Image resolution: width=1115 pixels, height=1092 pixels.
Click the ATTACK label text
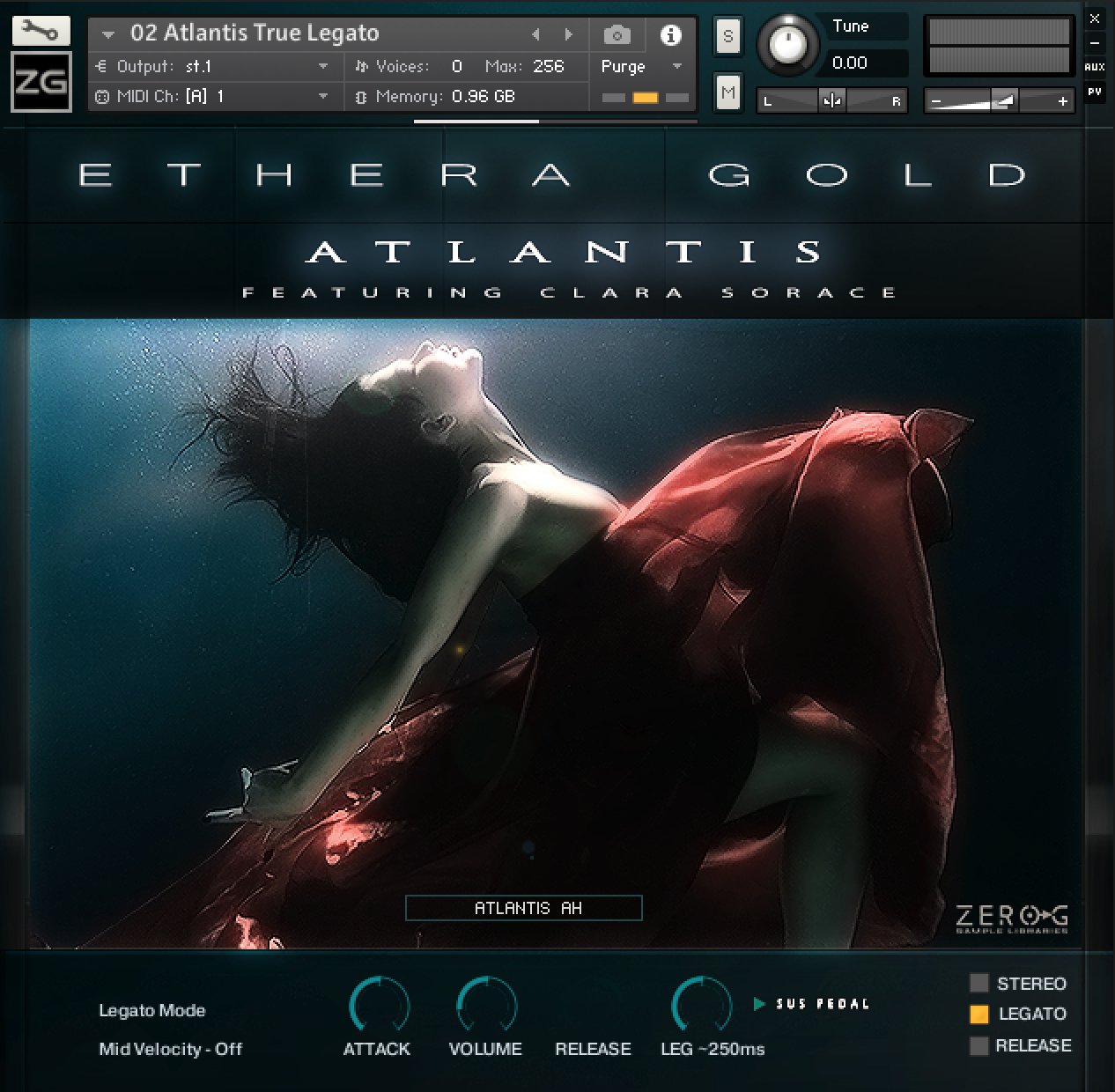coord(377,1049)
